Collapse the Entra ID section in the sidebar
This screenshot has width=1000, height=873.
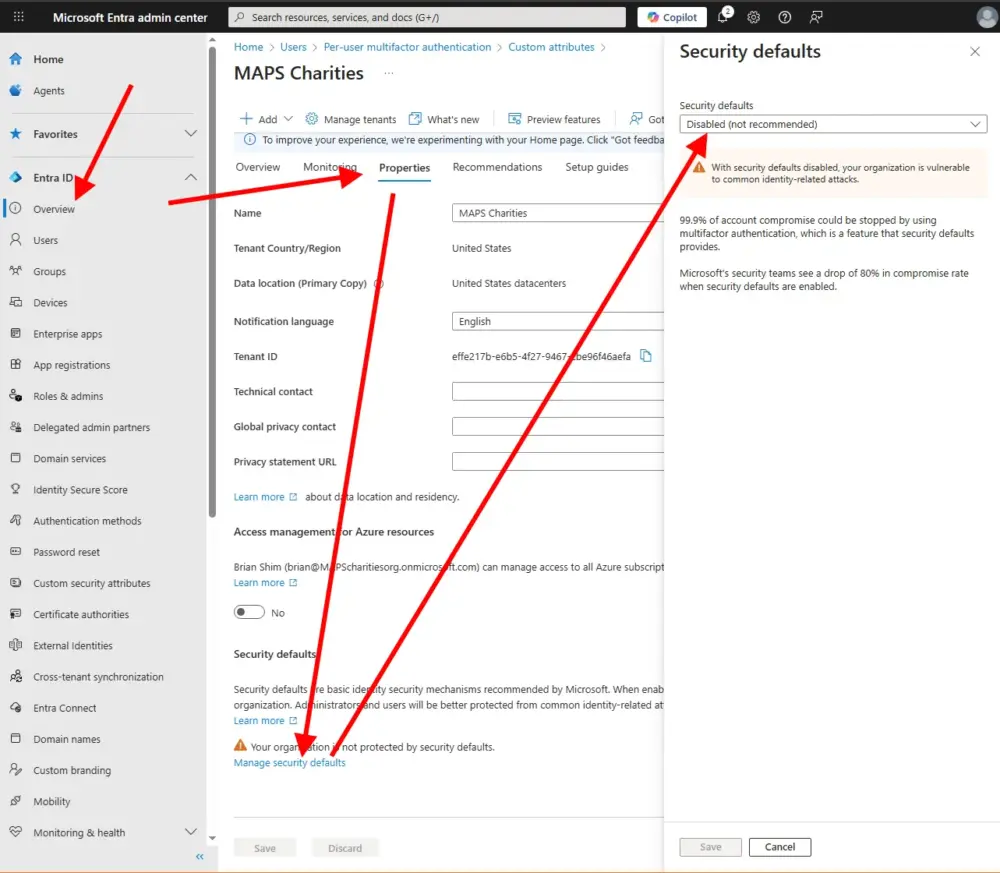(189, 177)
